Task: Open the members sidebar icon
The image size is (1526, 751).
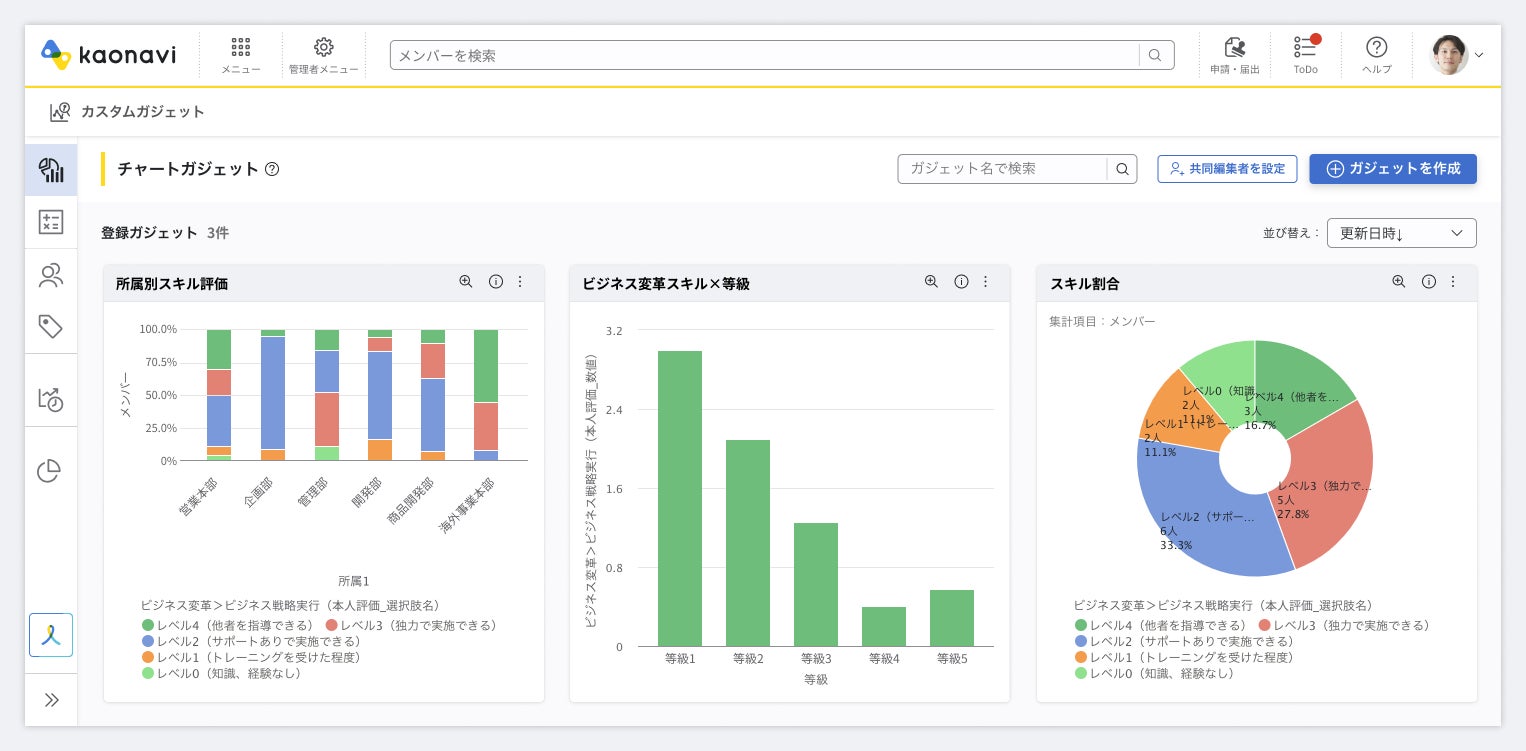Action: tap(51, 275)
